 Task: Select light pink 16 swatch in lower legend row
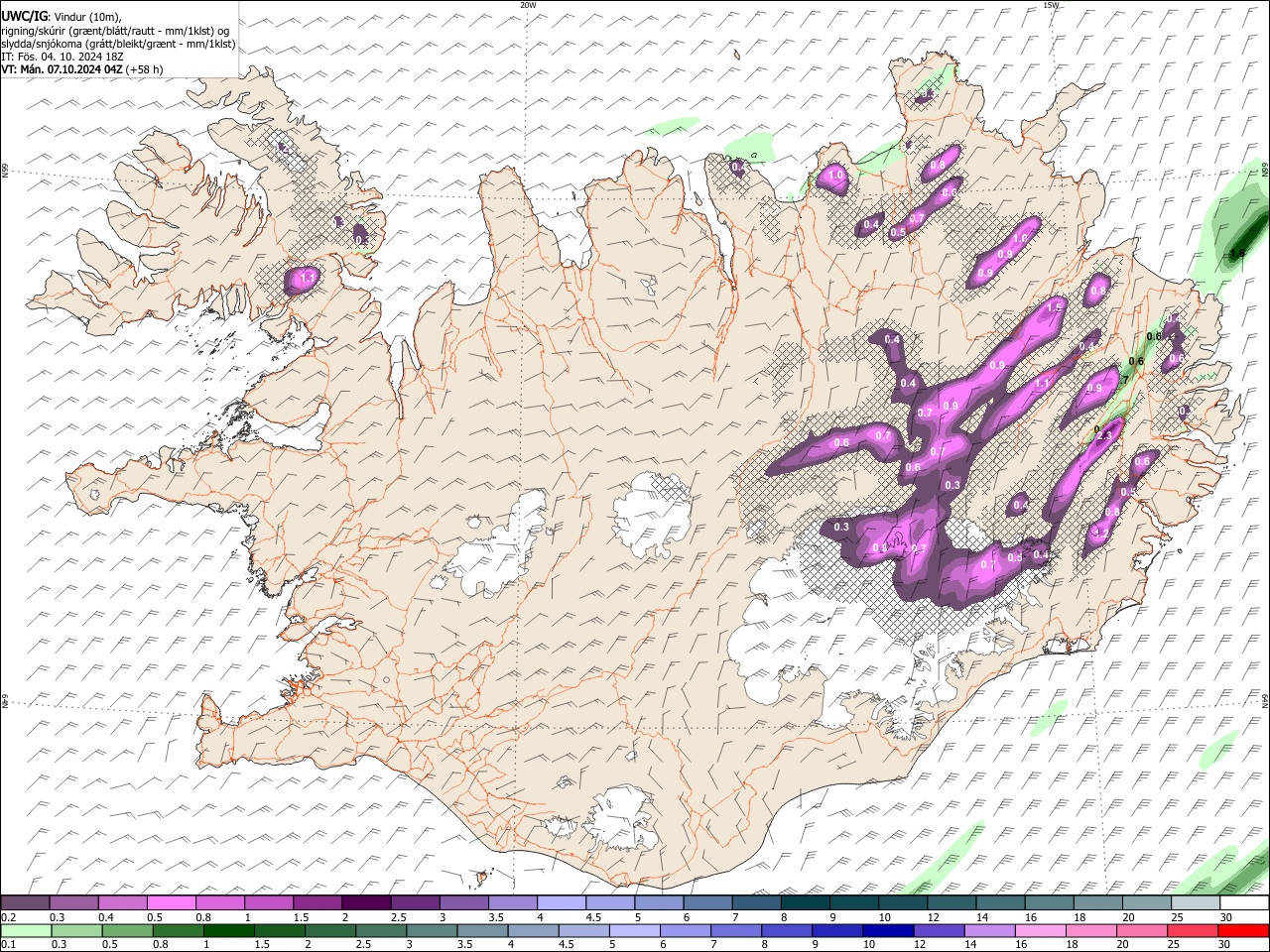click(1041, 930)
